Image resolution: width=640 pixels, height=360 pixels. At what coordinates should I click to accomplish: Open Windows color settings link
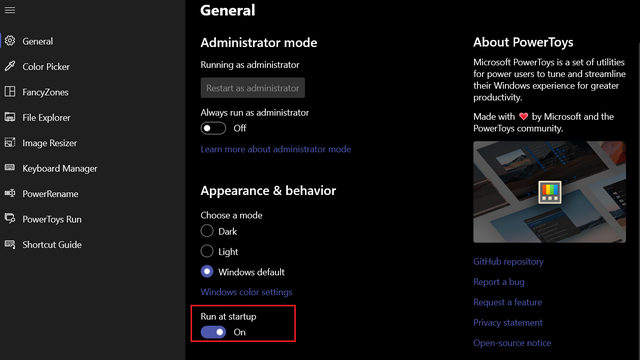pos(246,292)
